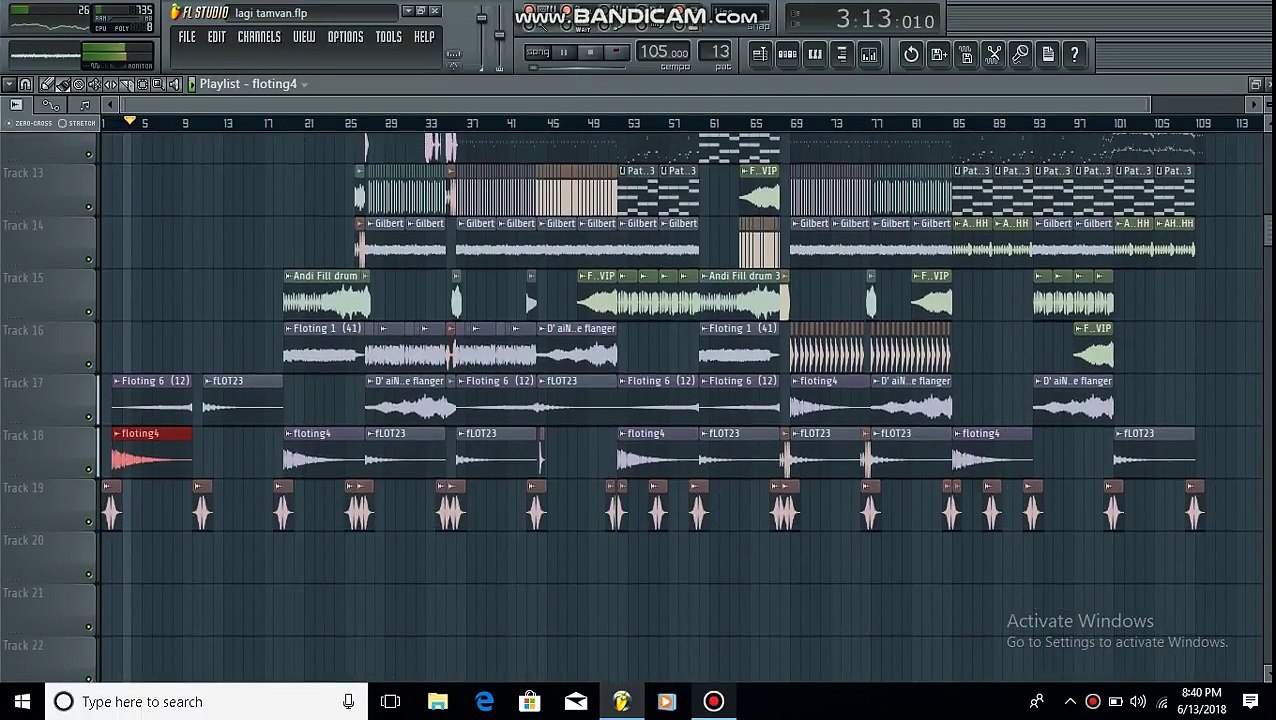Open first fLOT23 clip menu arrow on Track 17
The height and width of the screenshot is (720, 1276).
[x=208, y=381]
